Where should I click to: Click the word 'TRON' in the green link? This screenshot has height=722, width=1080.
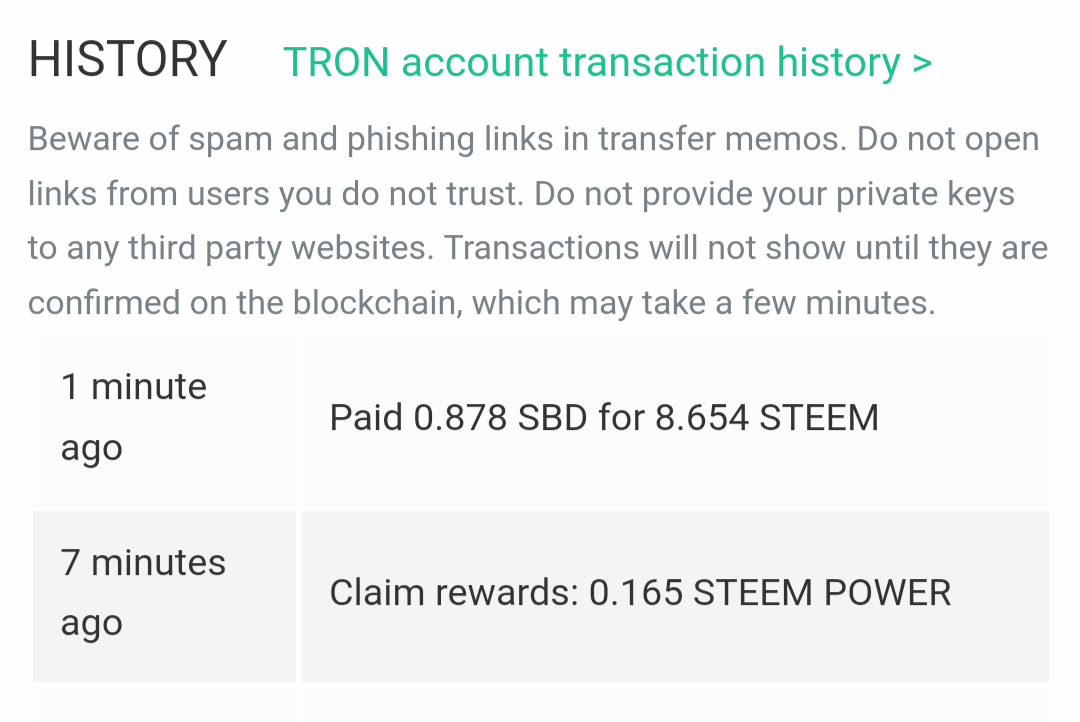tap(336, 62)
